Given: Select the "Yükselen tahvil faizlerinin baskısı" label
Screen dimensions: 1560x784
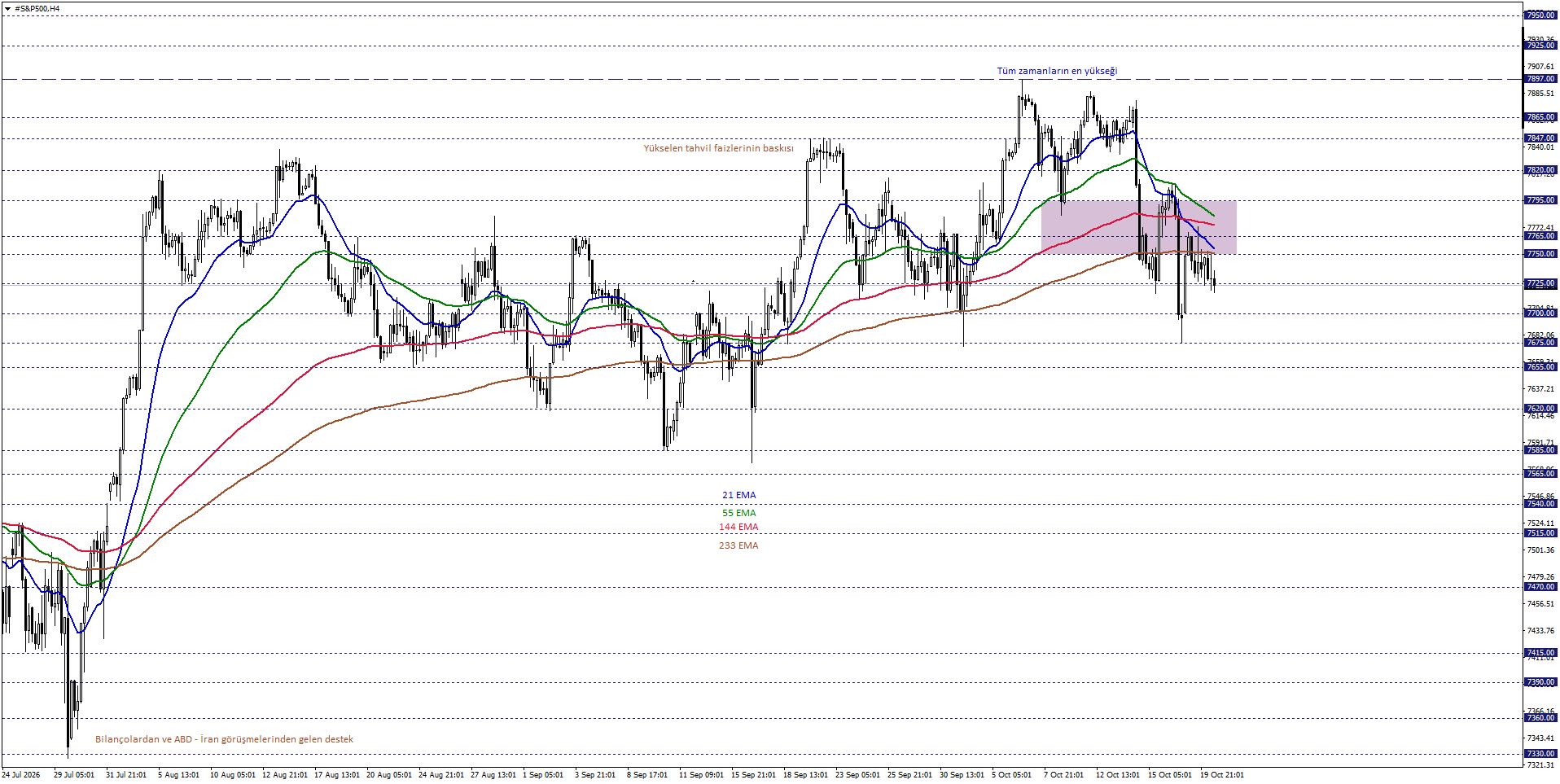Looking at the screenshot, I should point(718,148).
